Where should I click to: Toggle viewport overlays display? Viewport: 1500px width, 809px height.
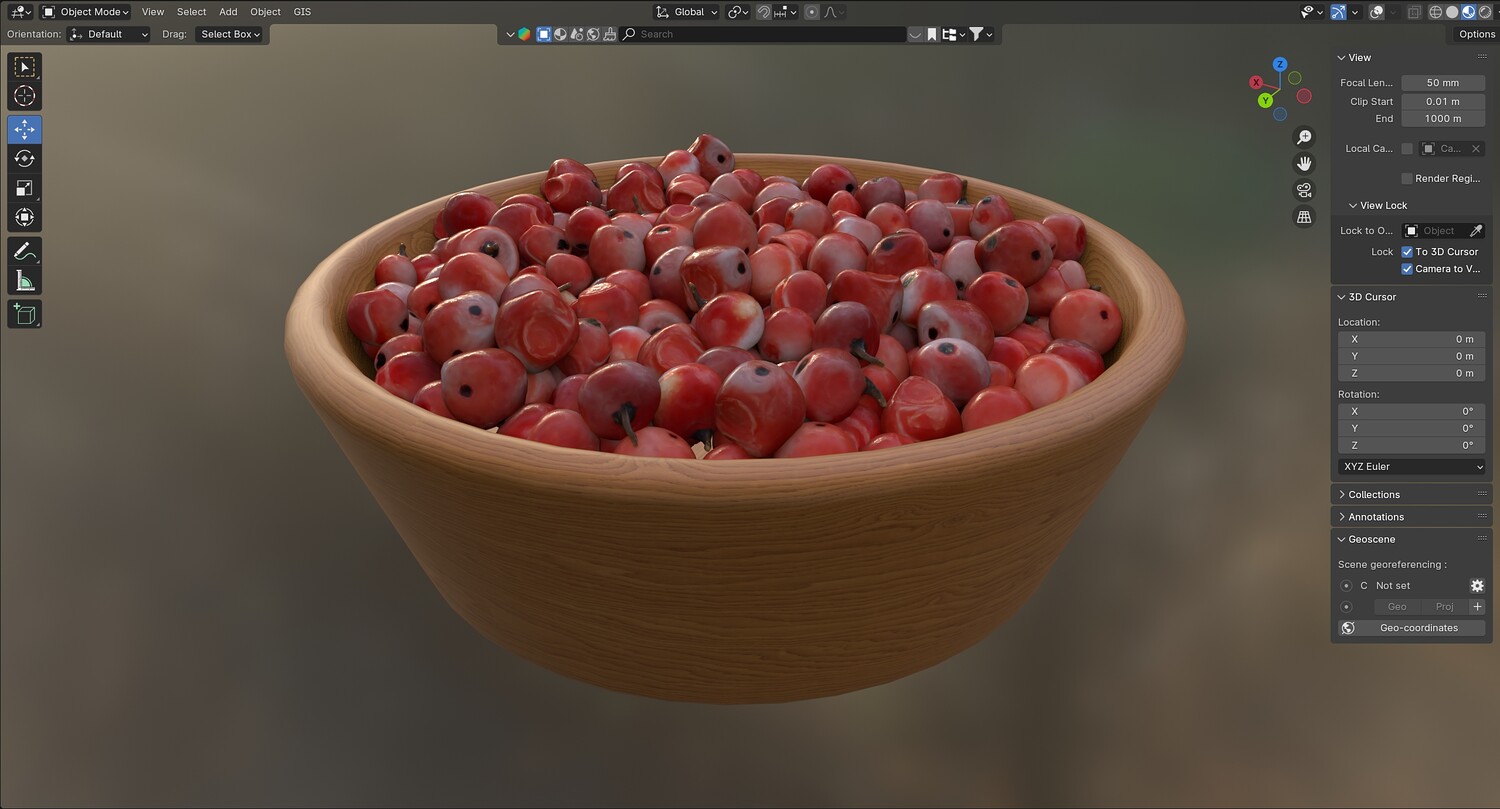click(x=1377, y=12)
